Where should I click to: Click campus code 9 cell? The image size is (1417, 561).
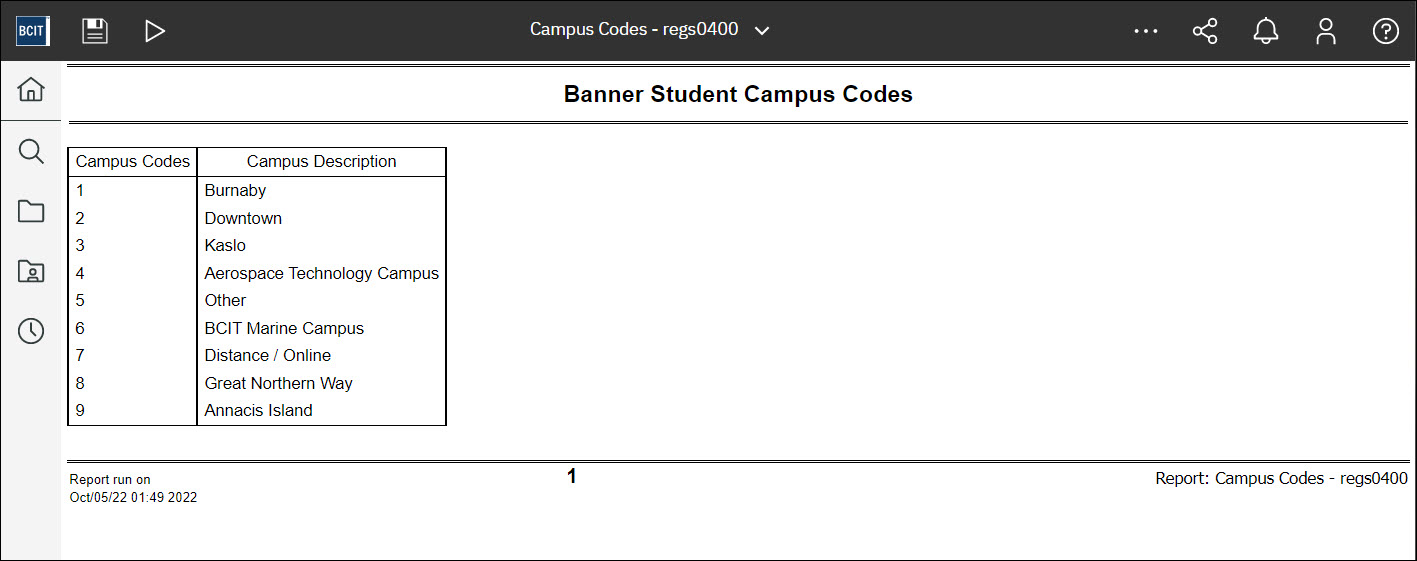[x=133, y=410]
